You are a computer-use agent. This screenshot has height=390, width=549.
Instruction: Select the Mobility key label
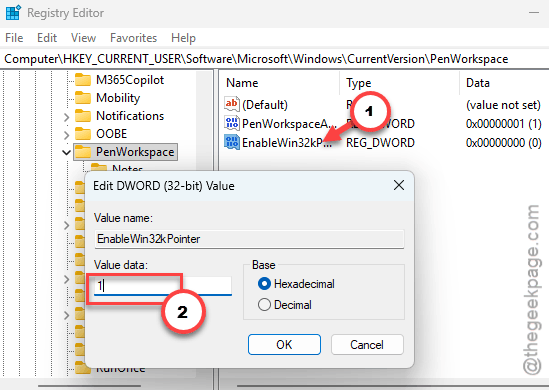[118, 98]
